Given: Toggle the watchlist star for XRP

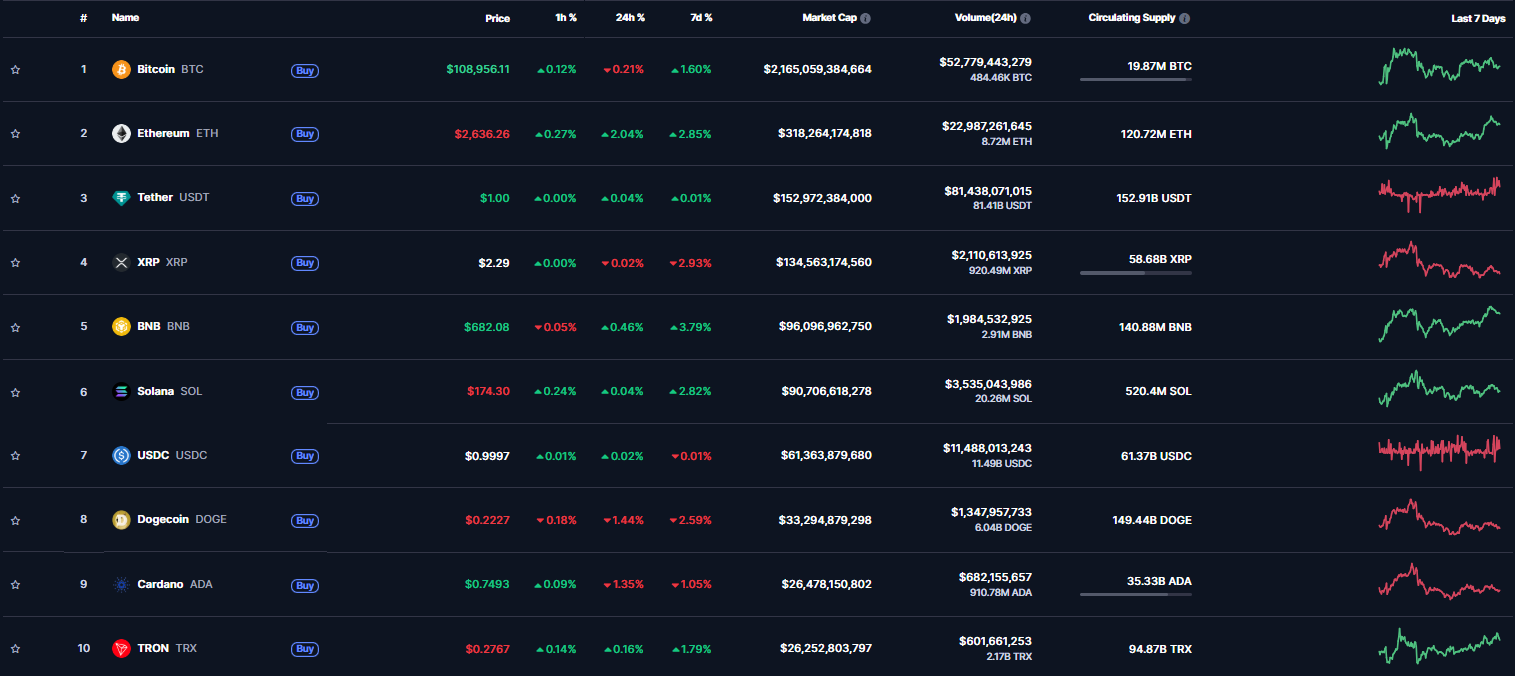Looking at the screenshot, I should 15,263.
